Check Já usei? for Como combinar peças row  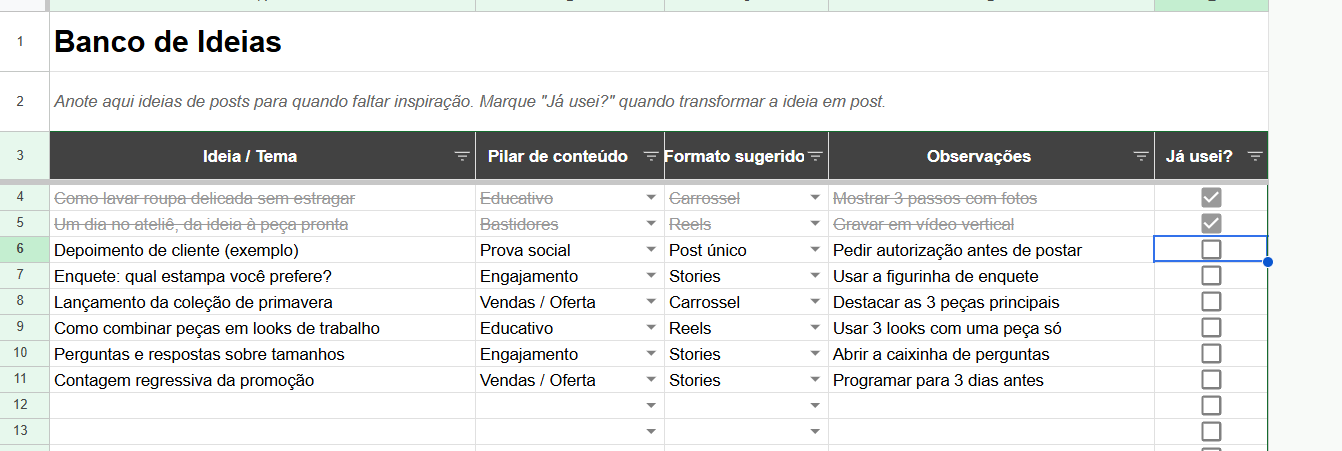tap(1211, 327)
